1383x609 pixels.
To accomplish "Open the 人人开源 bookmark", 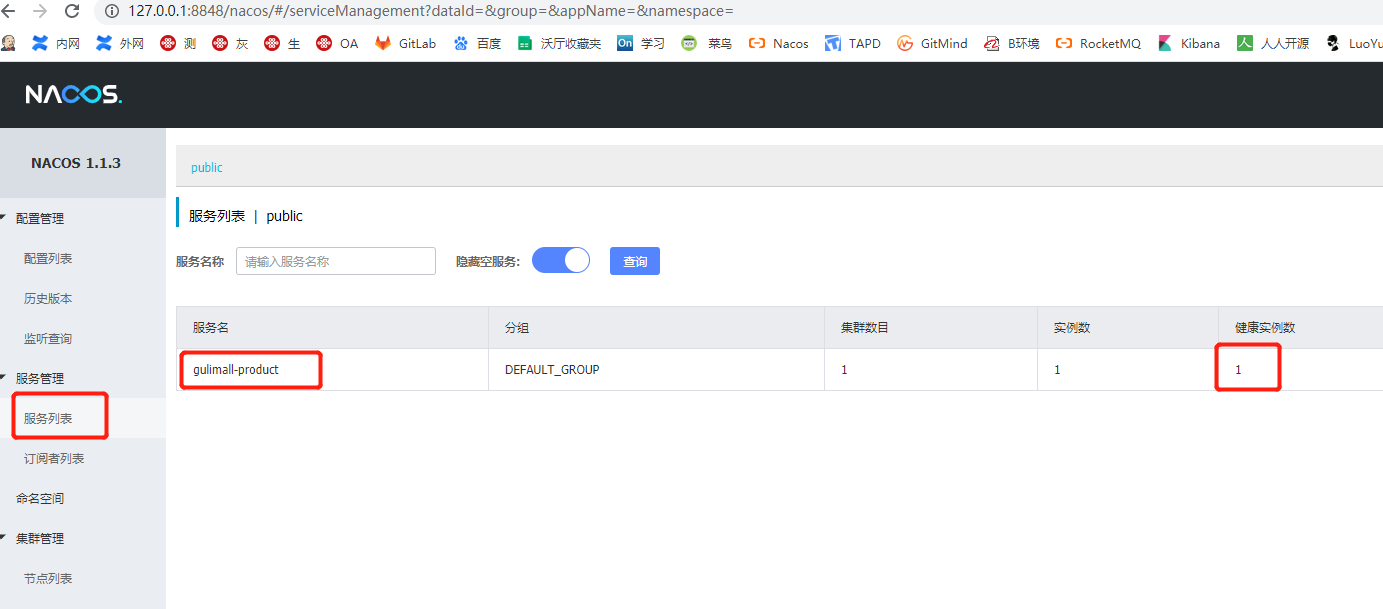I will pos(1273,43).
